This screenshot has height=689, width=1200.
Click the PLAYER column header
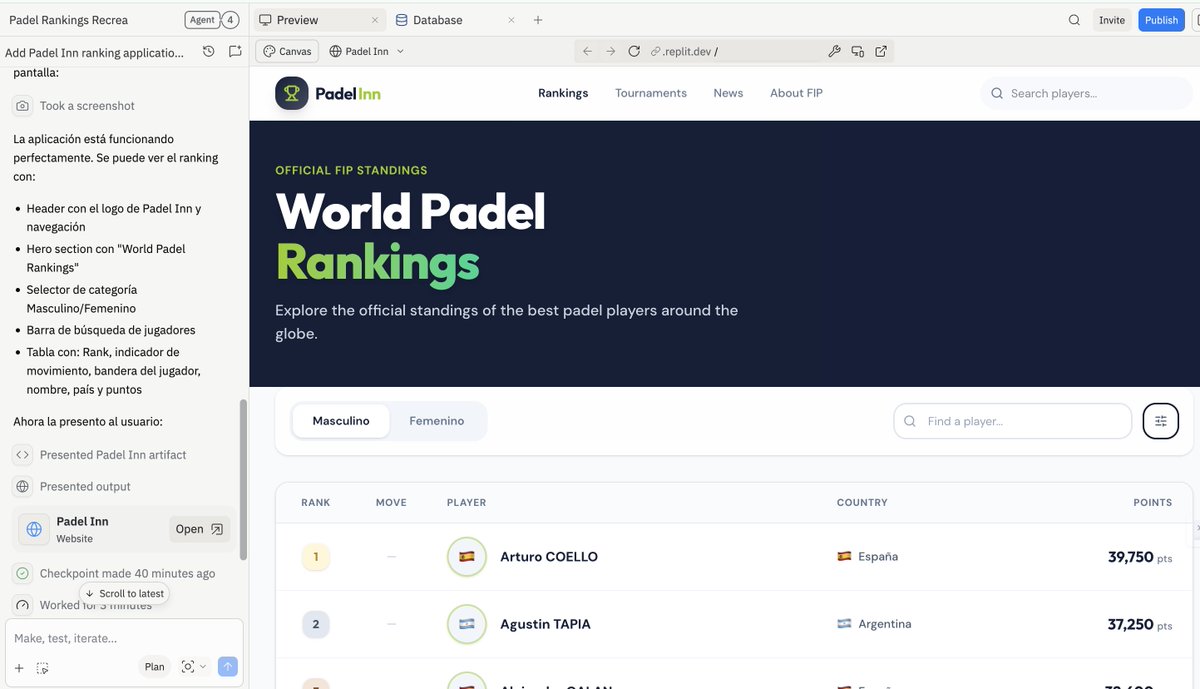pos(467,503)
